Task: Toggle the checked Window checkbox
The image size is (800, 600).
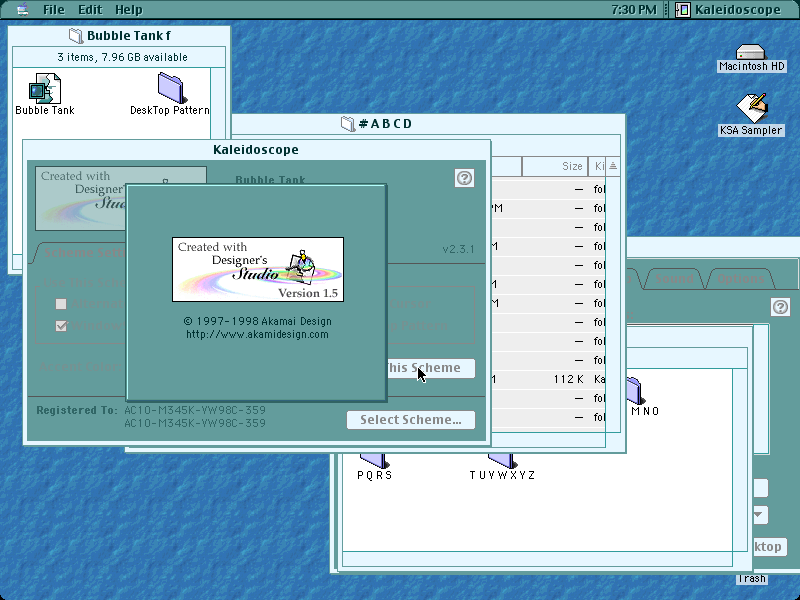Action: [x=61, y=326]
